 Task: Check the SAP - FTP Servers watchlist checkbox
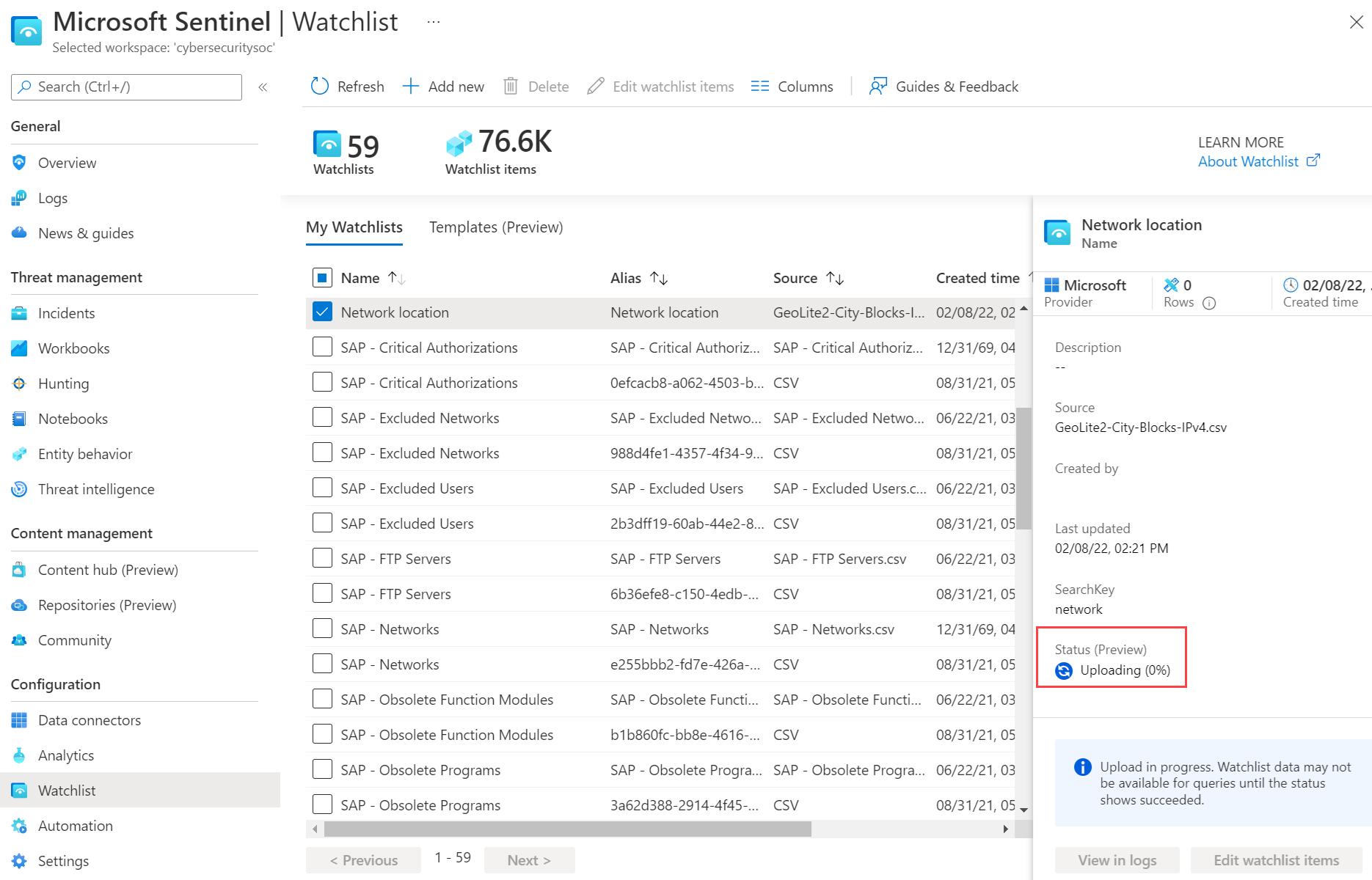coord(322,557)
